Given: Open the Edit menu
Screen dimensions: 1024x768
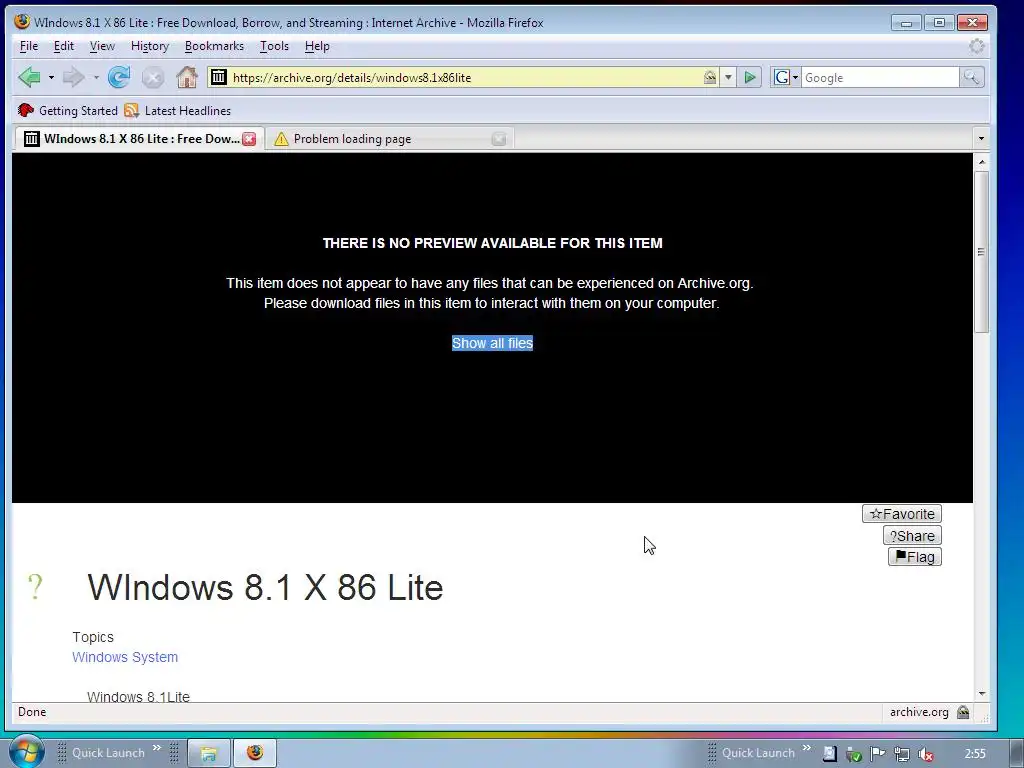Looking at the screenshot, I should [x=63, y=46].
